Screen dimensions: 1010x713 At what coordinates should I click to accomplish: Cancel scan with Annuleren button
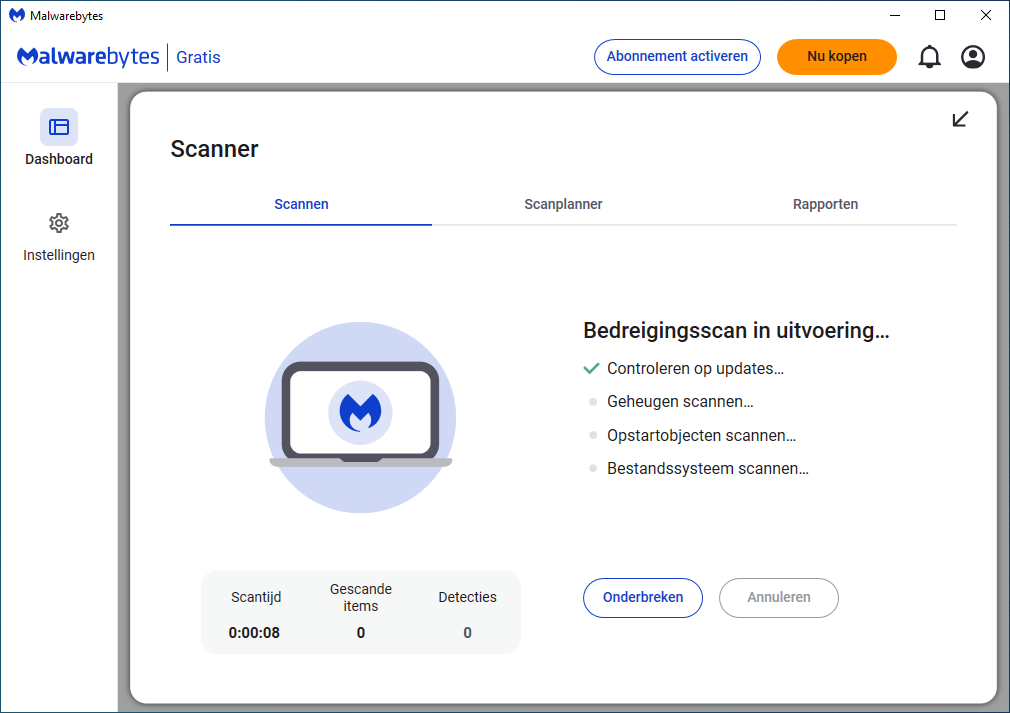[779, 598]
